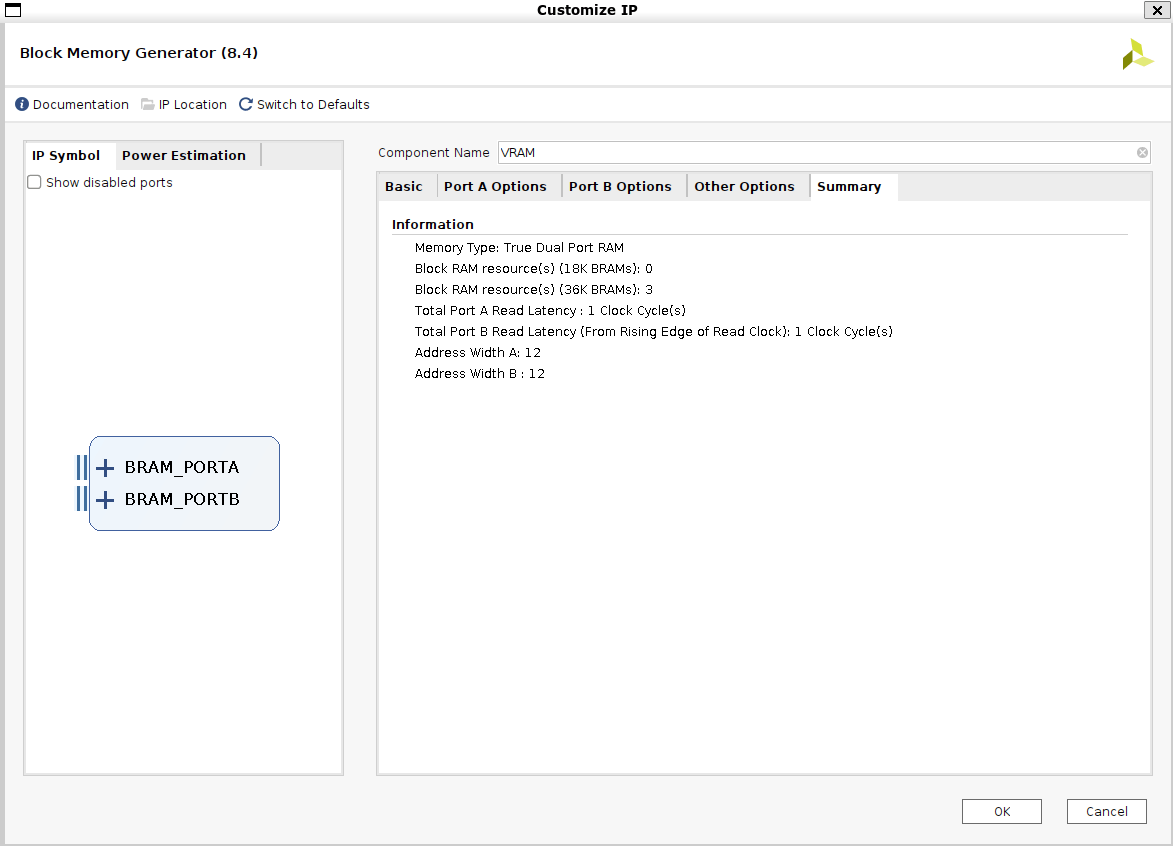The height and width of the screenshot is (846, 1173).
Task: Click 'Address Width B : 12' text
Action: [x=480, y=373]
